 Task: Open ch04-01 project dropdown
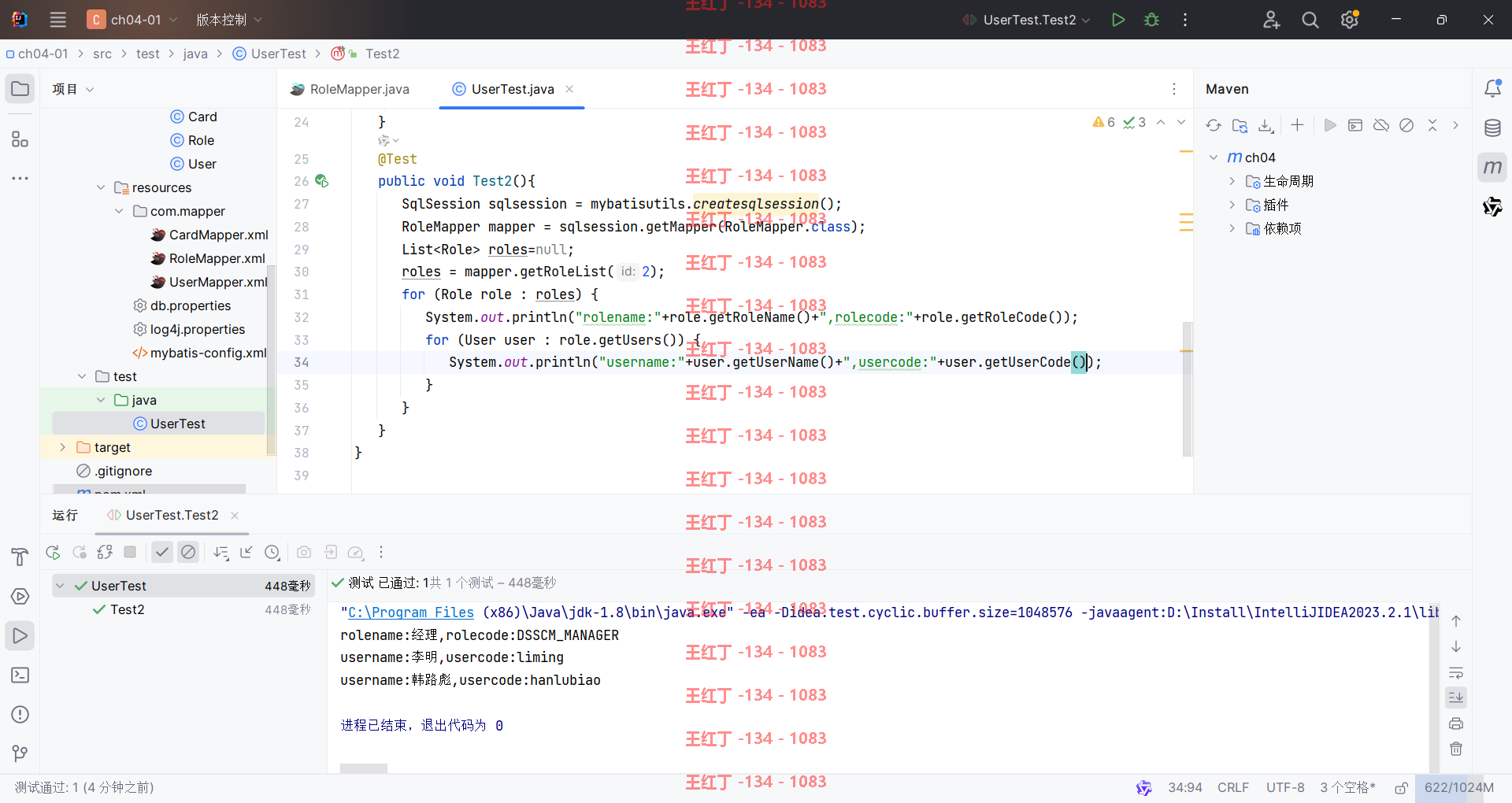tap(133, 20)
